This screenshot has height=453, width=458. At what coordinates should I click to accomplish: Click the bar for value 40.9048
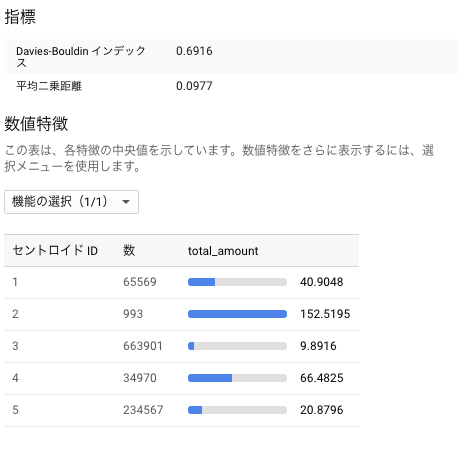click(x=237, y=282)
